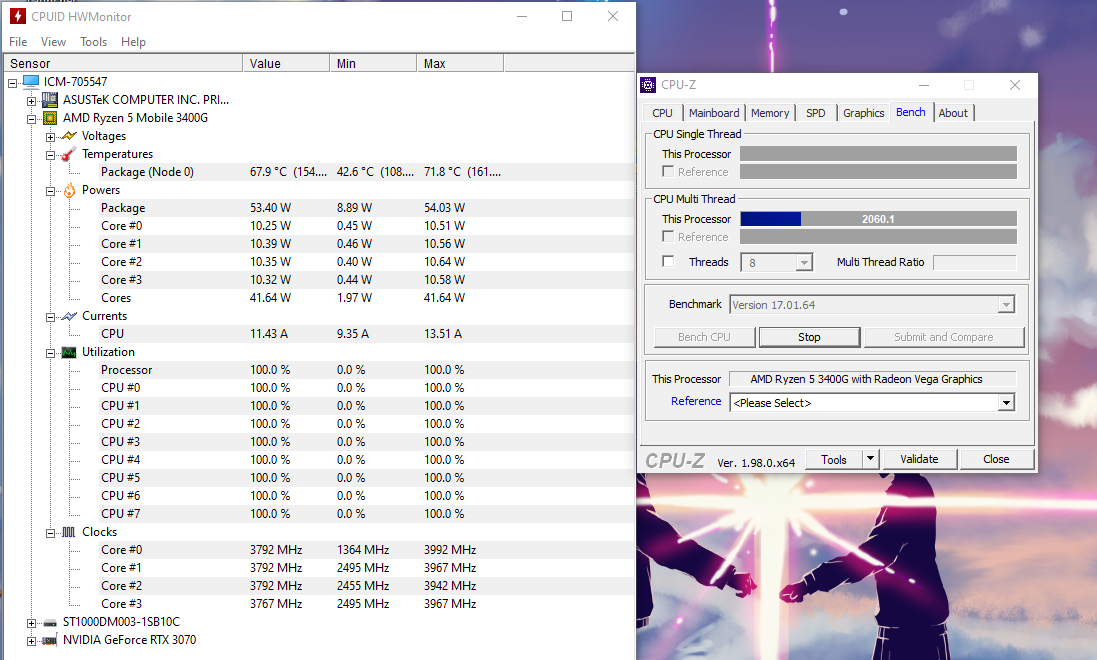Screen dimensions: 1097x660
Task: Click the Multi Thread progress bar showing 2060.1
Action: click(878, 219)
